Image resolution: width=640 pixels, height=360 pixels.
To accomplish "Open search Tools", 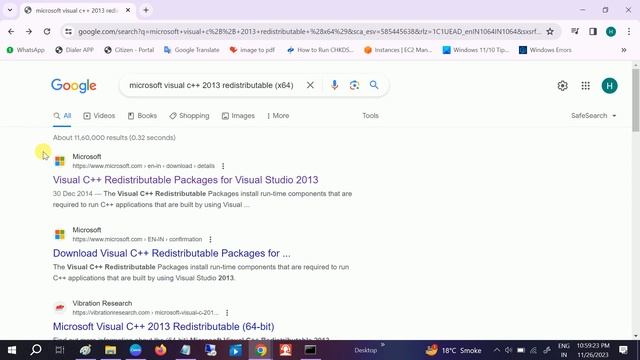I will coord(370,116).
